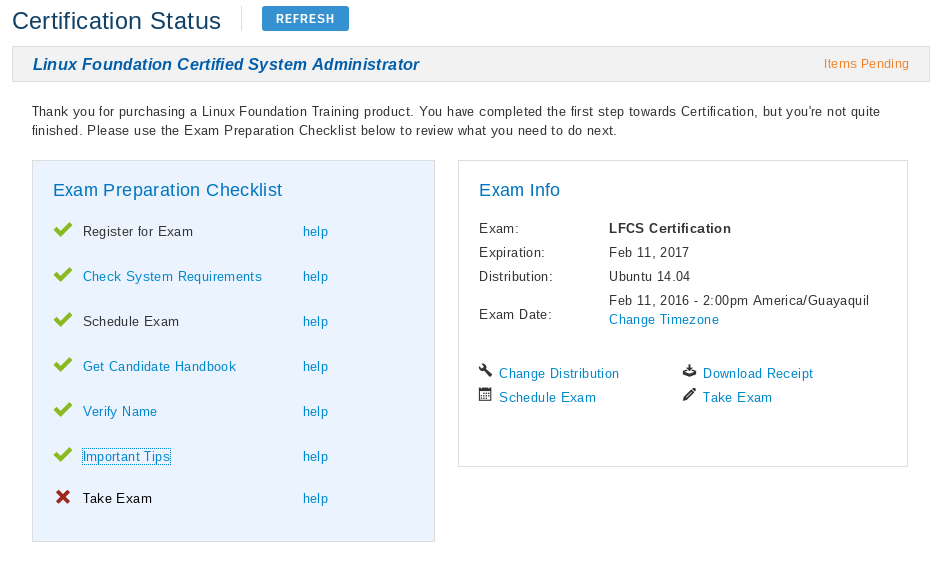Screen dimensions: 949x561
Task: Click the blue REFRESH button
Action: pos(305,19)
